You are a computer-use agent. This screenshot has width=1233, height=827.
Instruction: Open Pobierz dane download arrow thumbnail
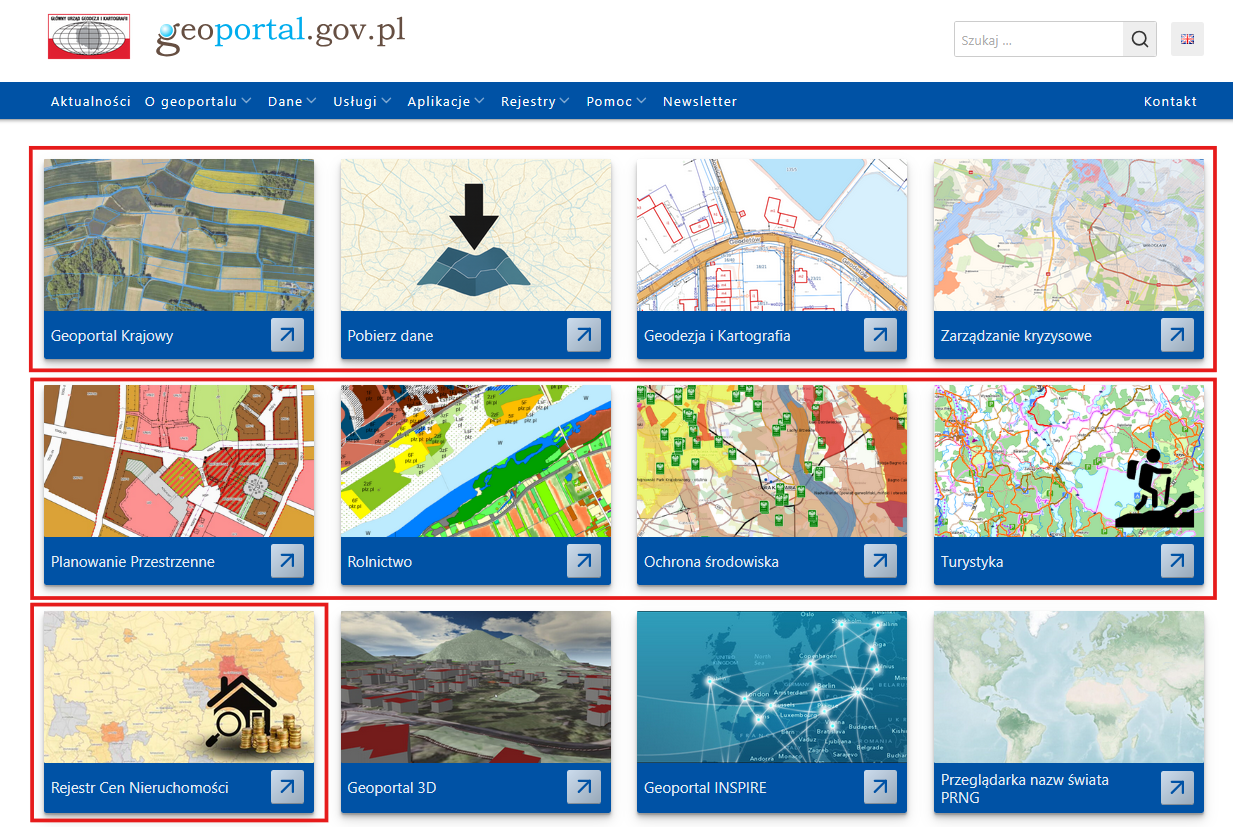click(x=476, y=235)
